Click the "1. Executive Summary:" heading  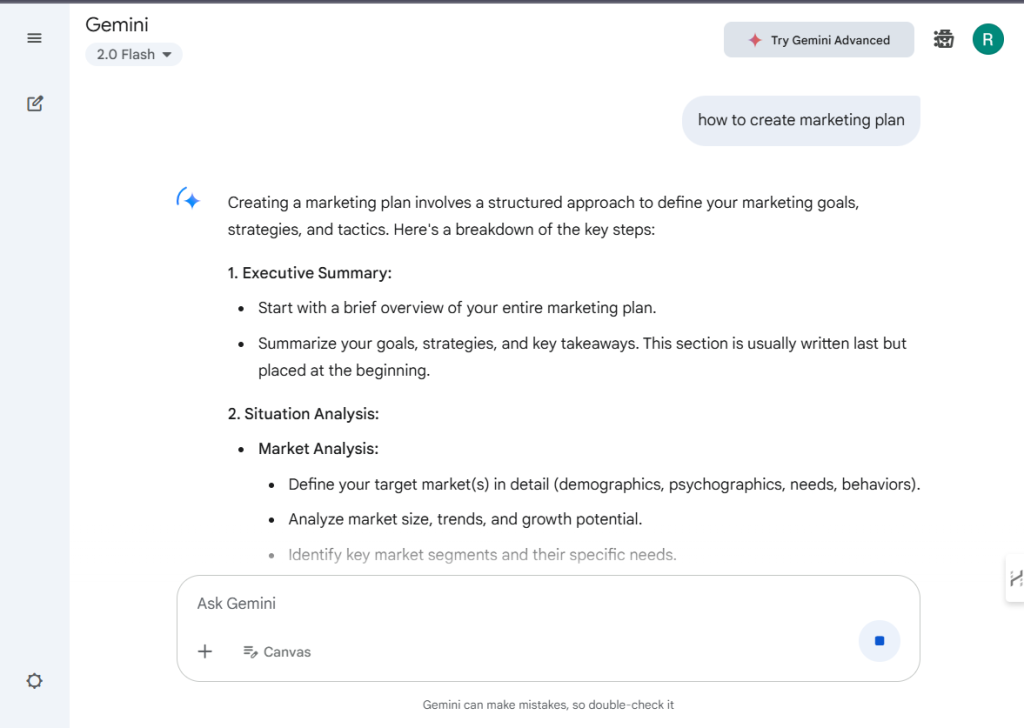(x=310, y=273)
